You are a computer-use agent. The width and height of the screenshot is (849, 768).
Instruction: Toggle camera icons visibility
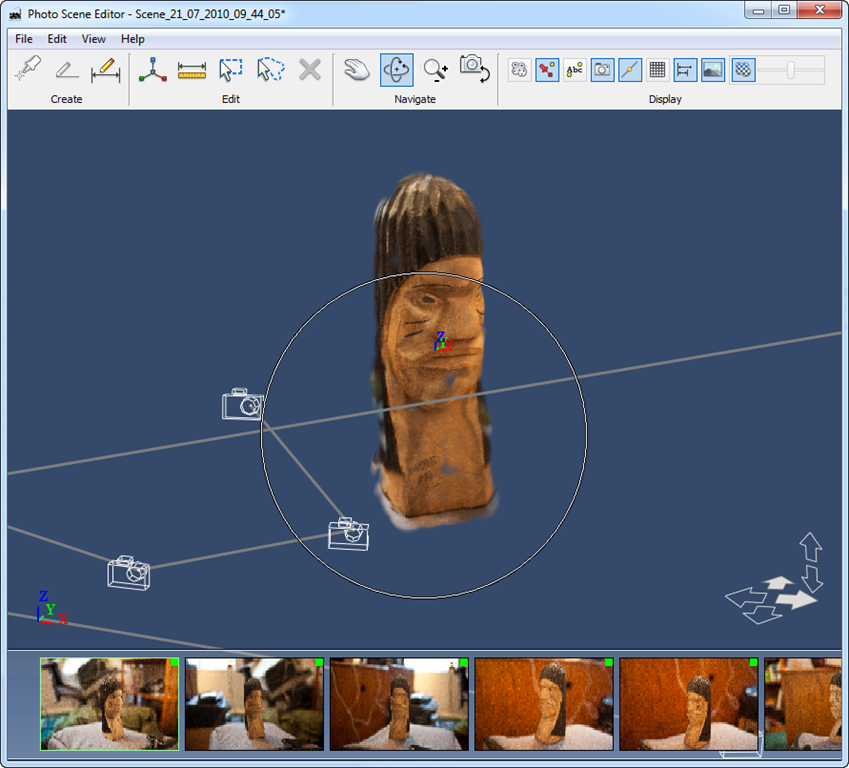pos(601,69)
